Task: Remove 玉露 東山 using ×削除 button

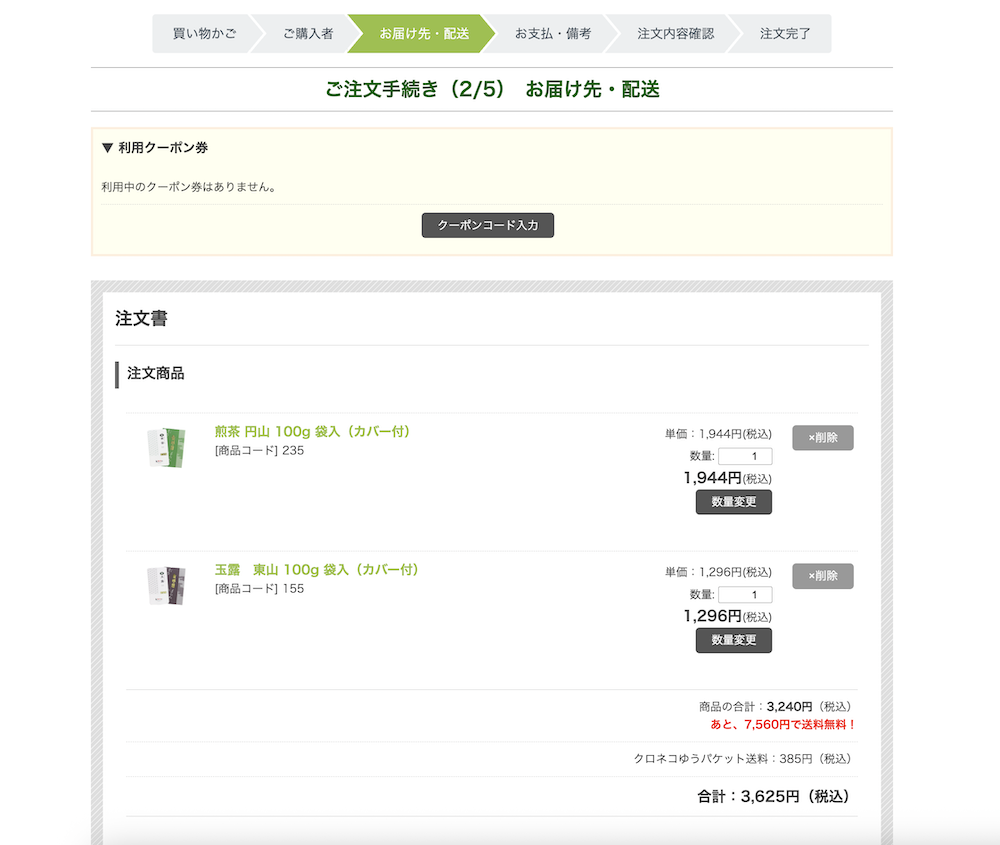Action: (x=823, y=576)
